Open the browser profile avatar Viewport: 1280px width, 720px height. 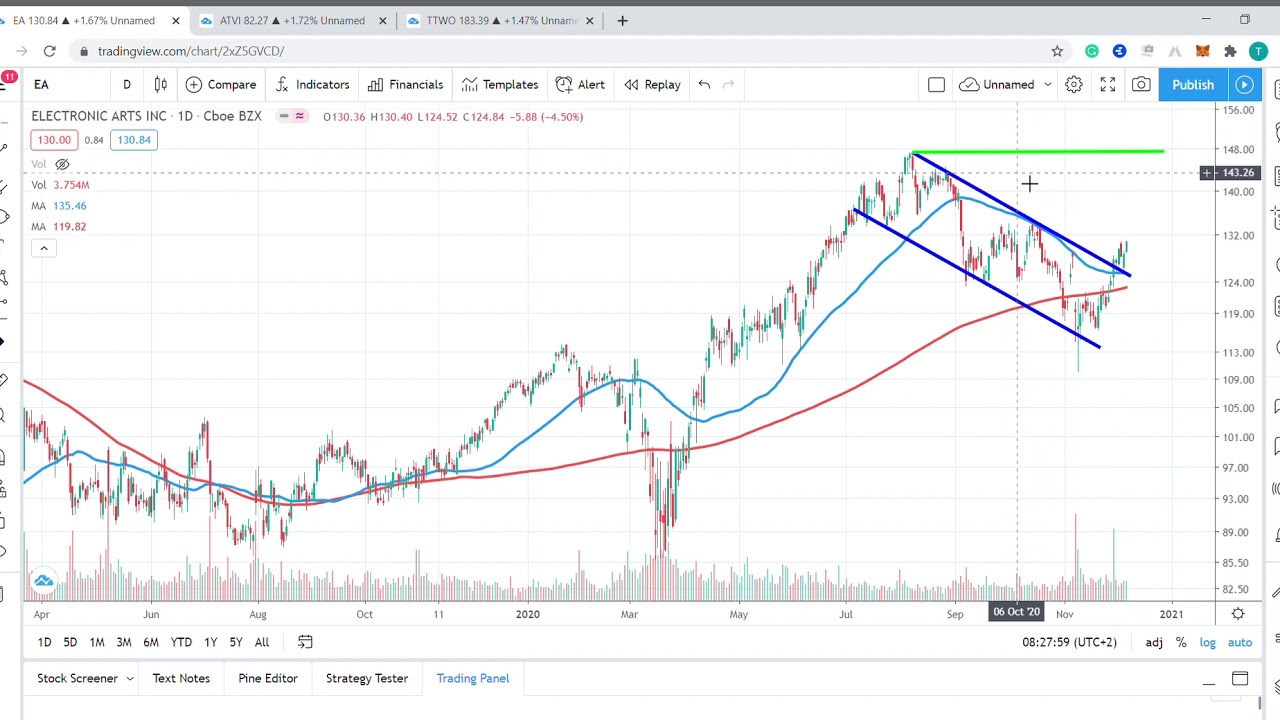(1258, 51)
